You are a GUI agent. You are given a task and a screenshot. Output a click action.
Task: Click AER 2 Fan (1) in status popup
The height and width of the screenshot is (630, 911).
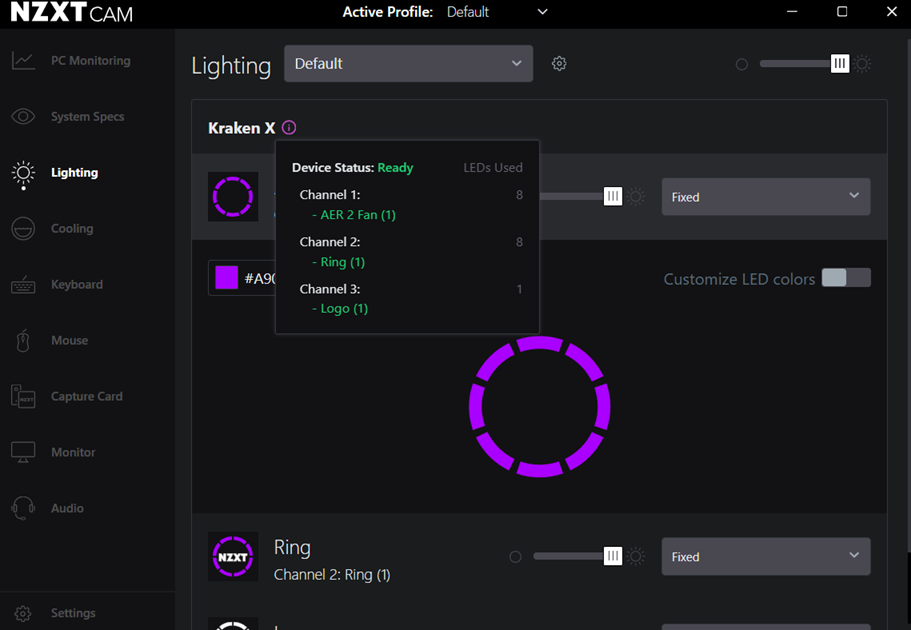tap(354, 214)
